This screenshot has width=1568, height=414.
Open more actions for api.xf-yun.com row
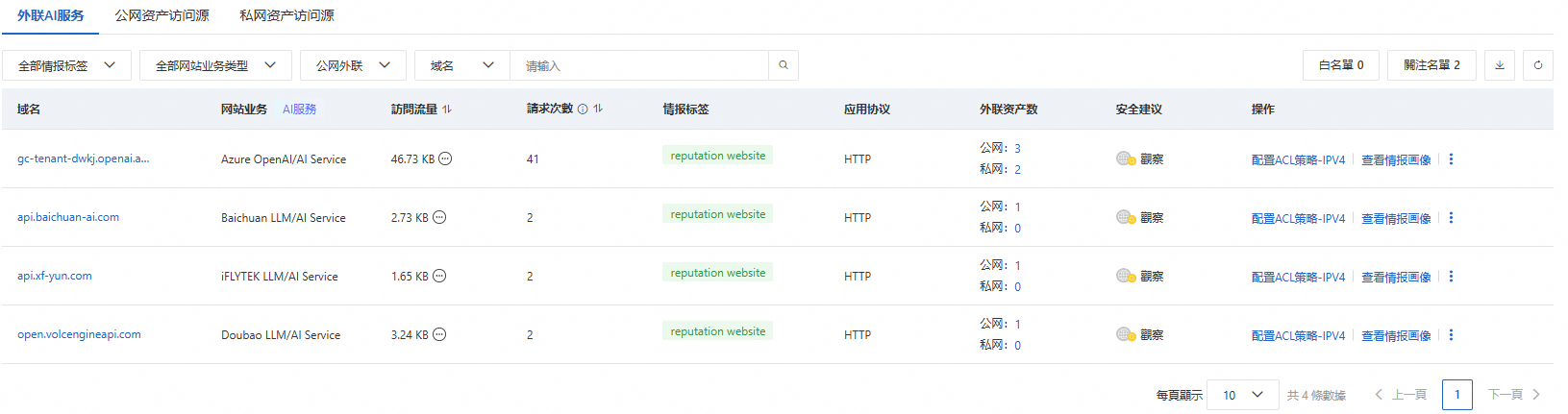tap(1451, 277)
